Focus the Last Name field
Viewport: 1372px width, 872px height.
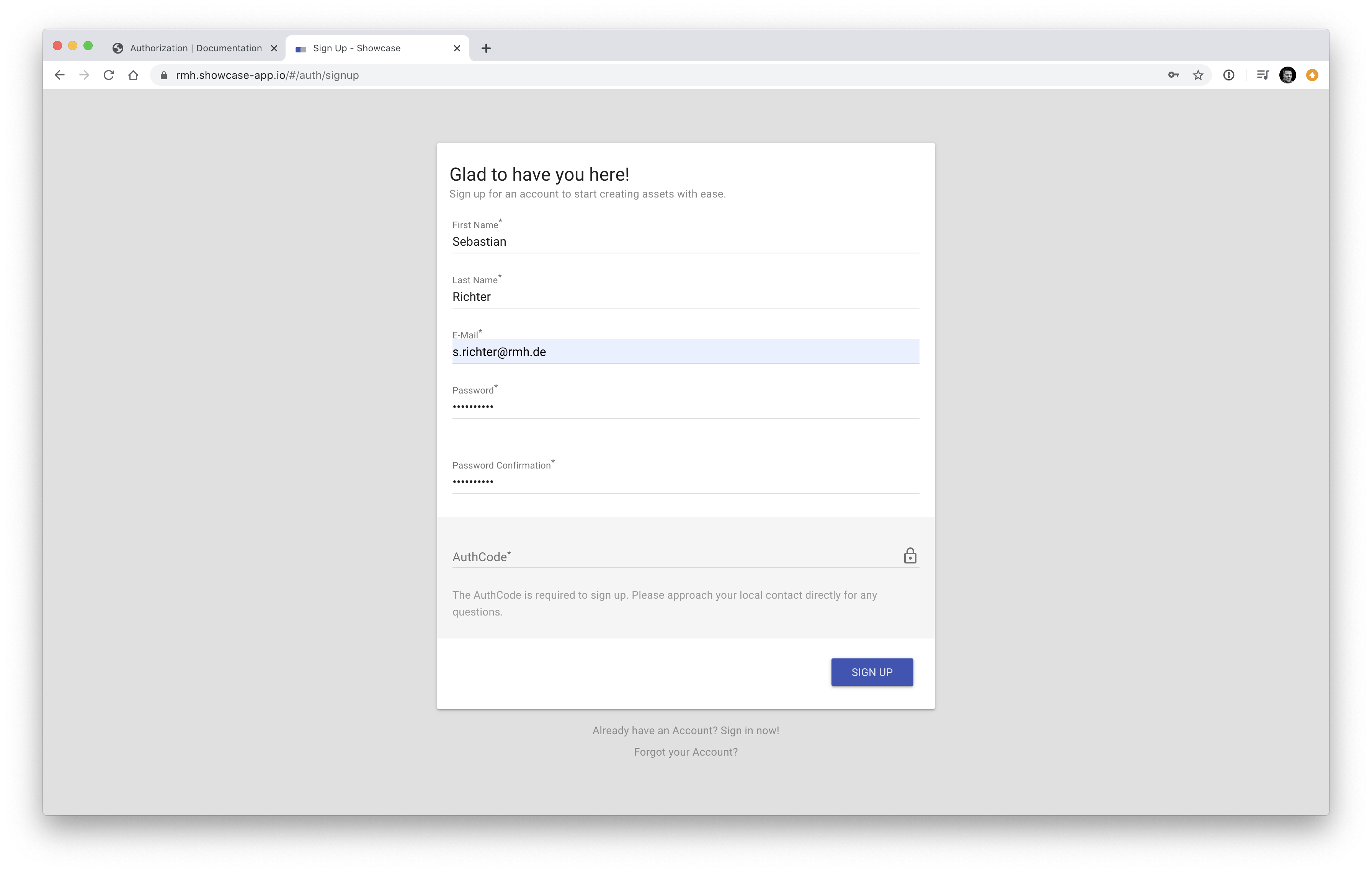(686, 297)
